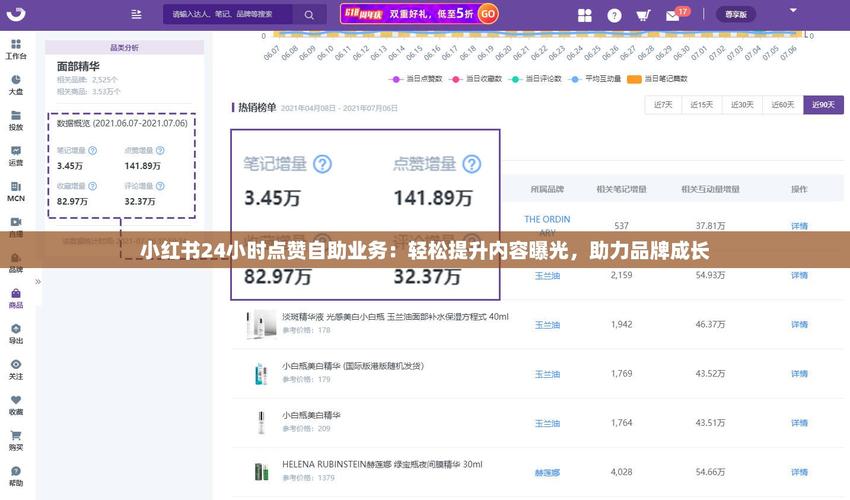Click the GO button on 618 banner
850x500 pixels.
pyautogui.click(x=488, y=14)
